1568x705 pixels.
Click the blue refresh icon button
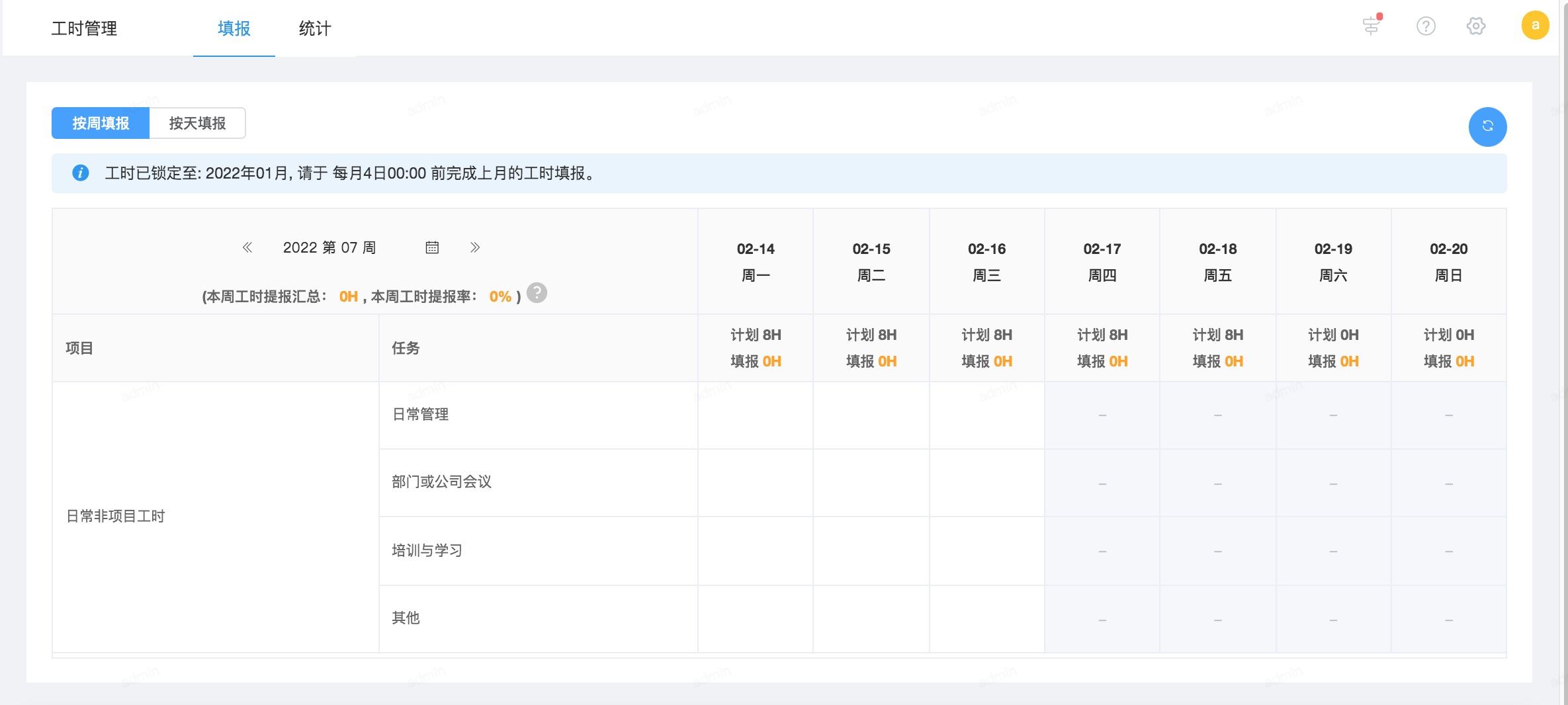pos(1487,126)
